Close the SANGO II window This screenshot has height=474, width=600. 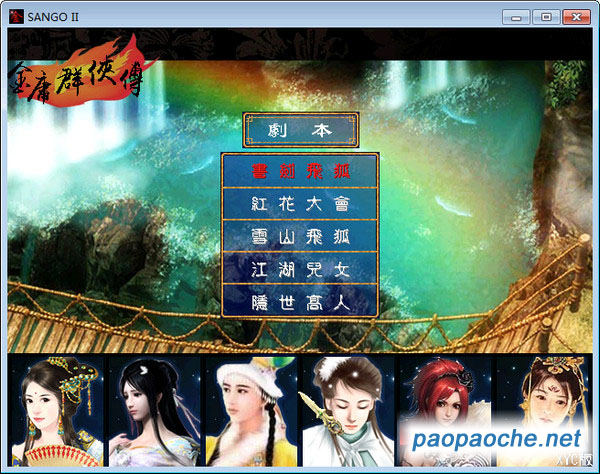pyautogui.click(x=576, y=17)
